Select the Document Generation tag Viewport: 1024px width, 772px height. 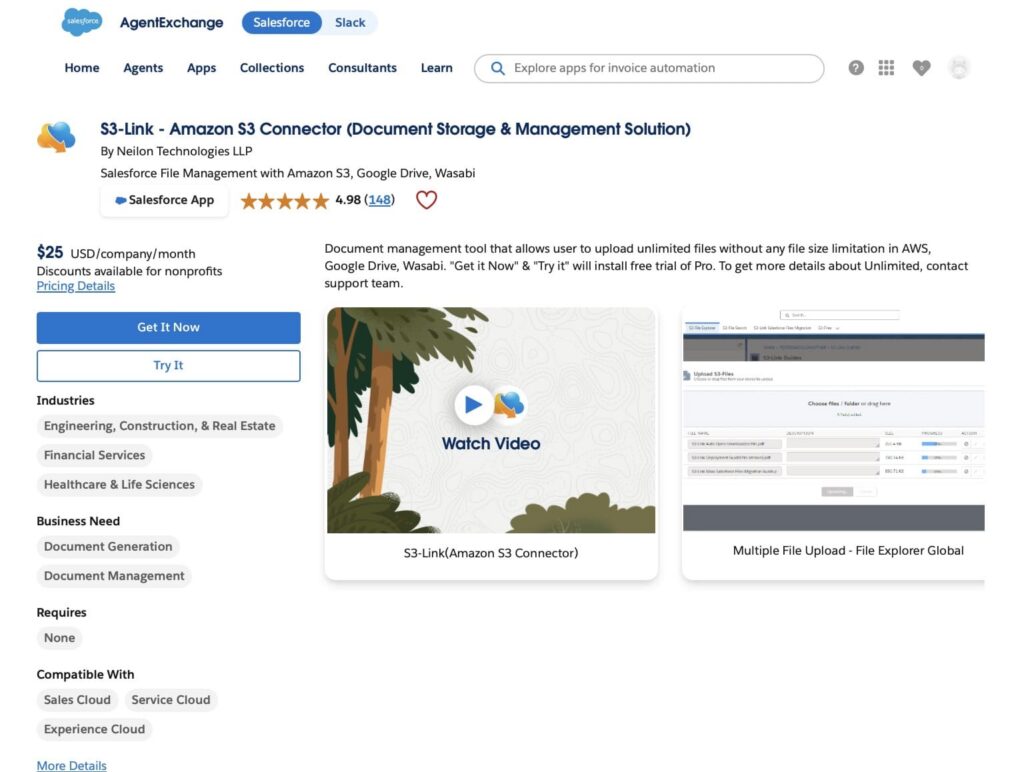point(108,547)
